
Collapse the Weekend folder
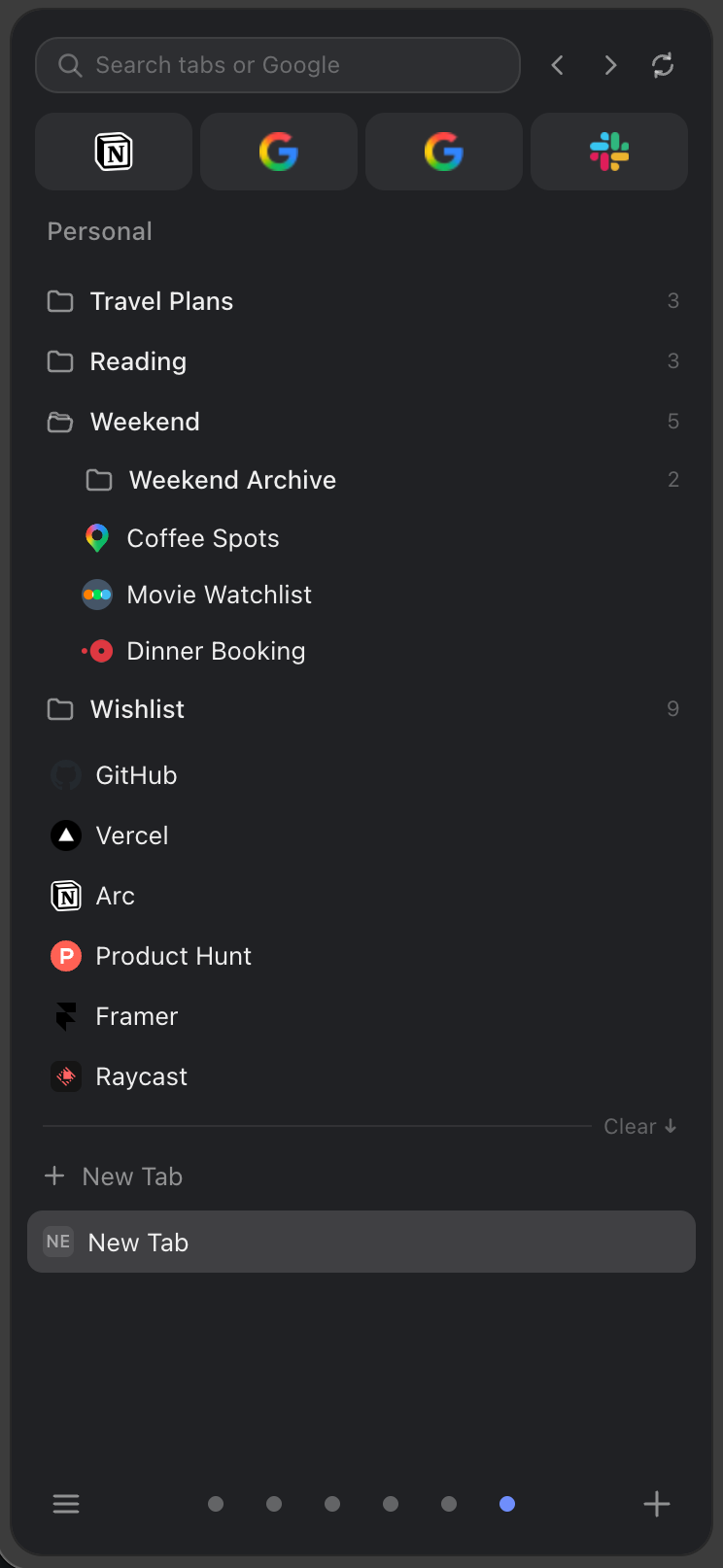pyautogui.click(x=145, y=422)
